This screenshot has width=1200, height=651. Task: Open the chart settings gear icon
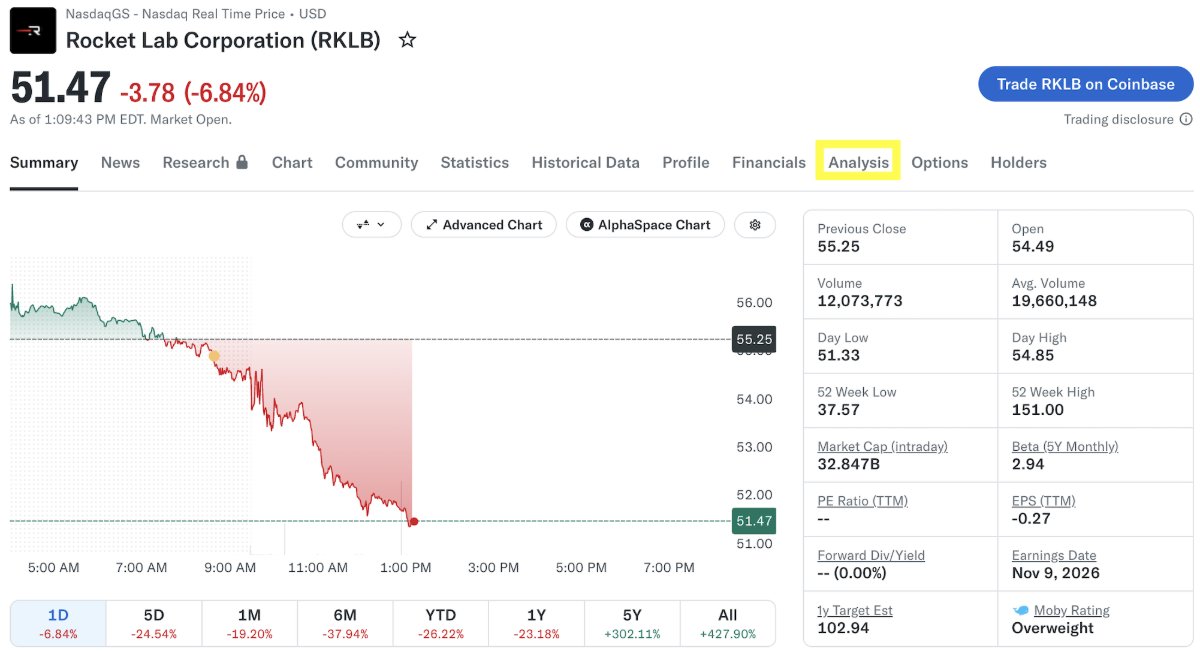point(755,225)
